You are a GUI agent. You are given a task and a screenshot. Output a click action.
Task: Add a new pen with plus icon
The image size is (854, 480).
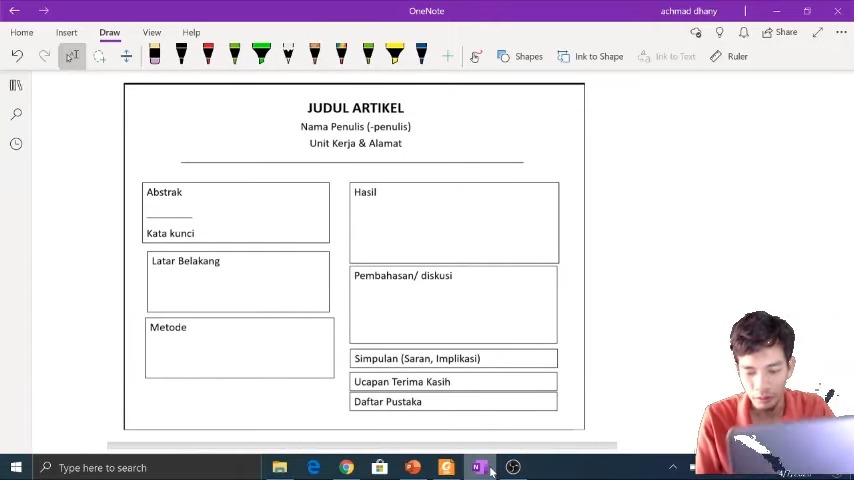[448, 56]
